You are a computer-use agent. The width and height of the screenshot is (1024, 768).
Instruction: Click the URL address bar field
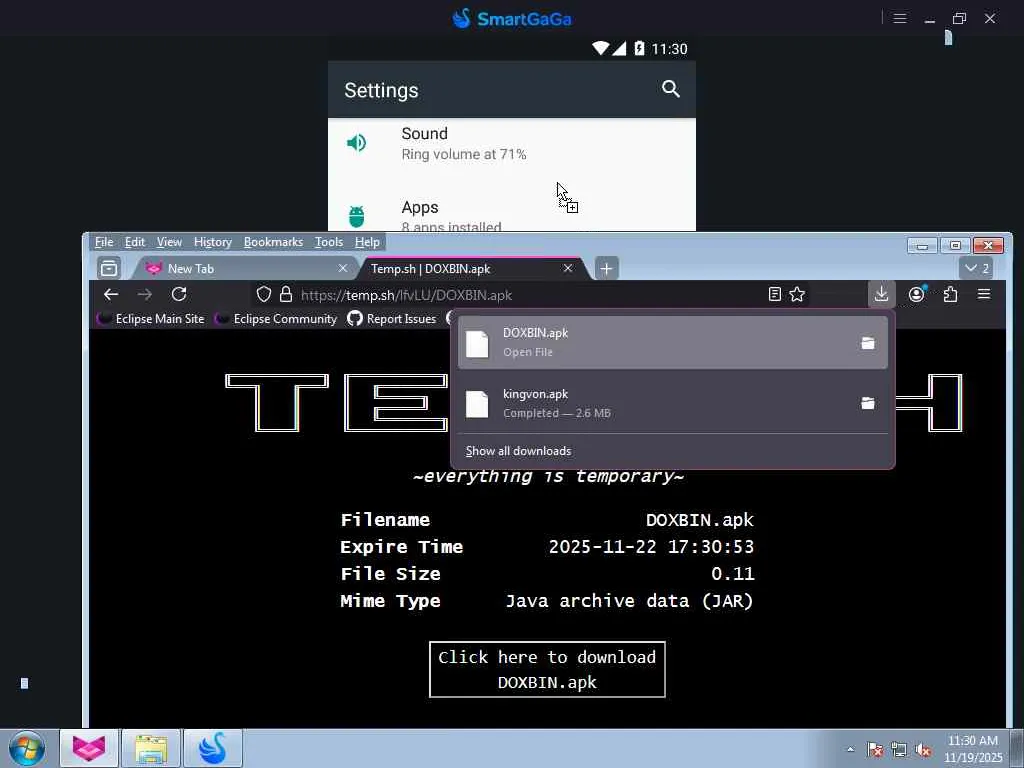529,295
